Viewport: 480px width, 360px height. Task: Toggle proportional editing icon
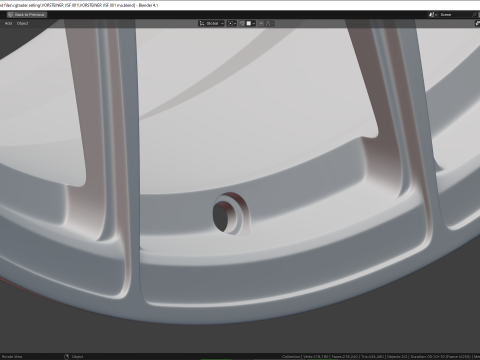[261, 23]
